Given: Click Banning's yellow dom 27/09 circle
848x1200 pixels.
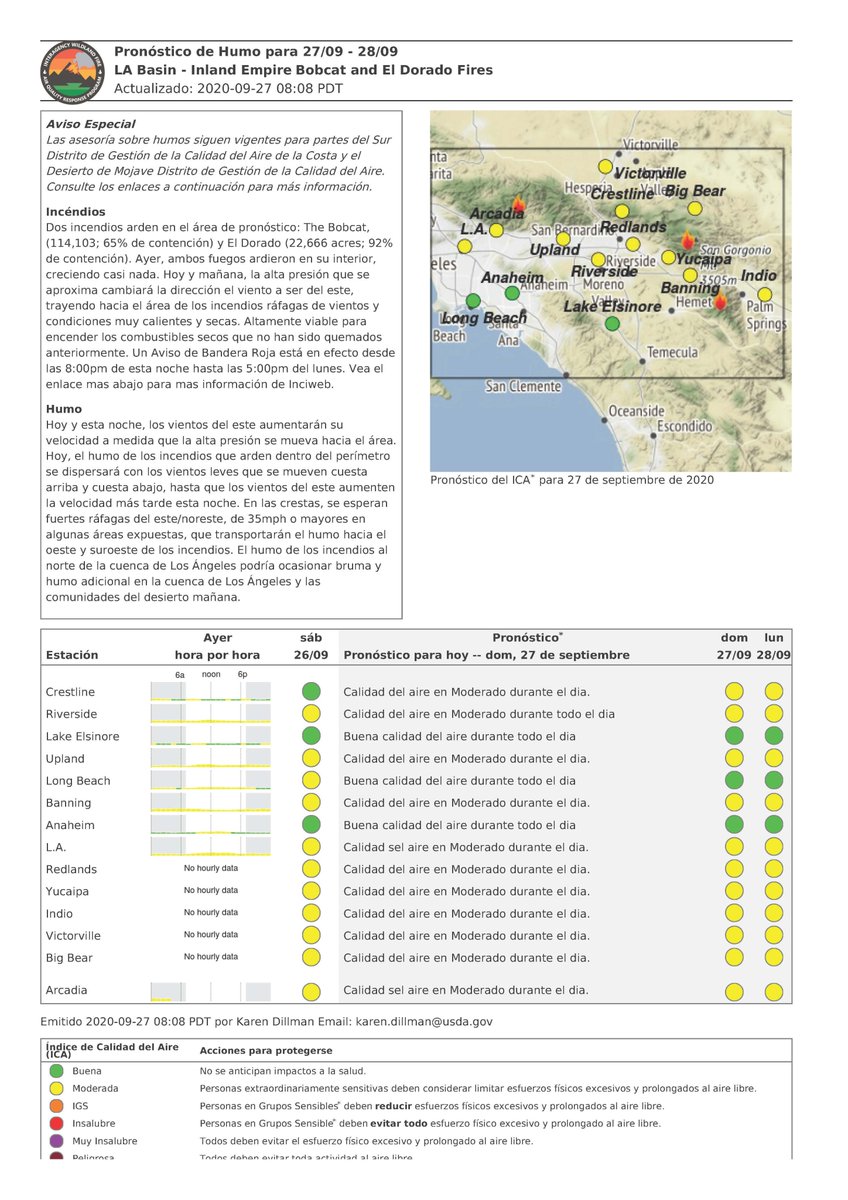Looking at the screenshot, I should click(x=734, y=802).
